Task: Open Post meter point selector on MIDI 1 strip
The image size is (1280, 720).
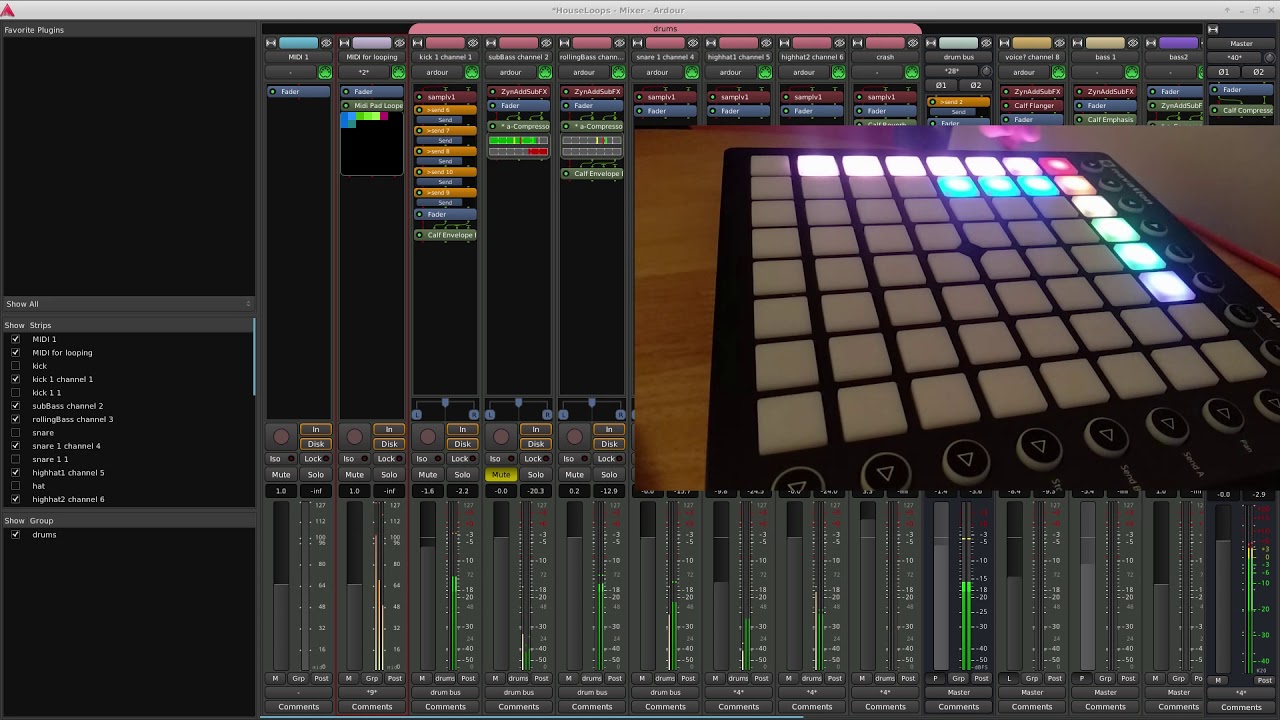Action: click(x=321, y=678)
